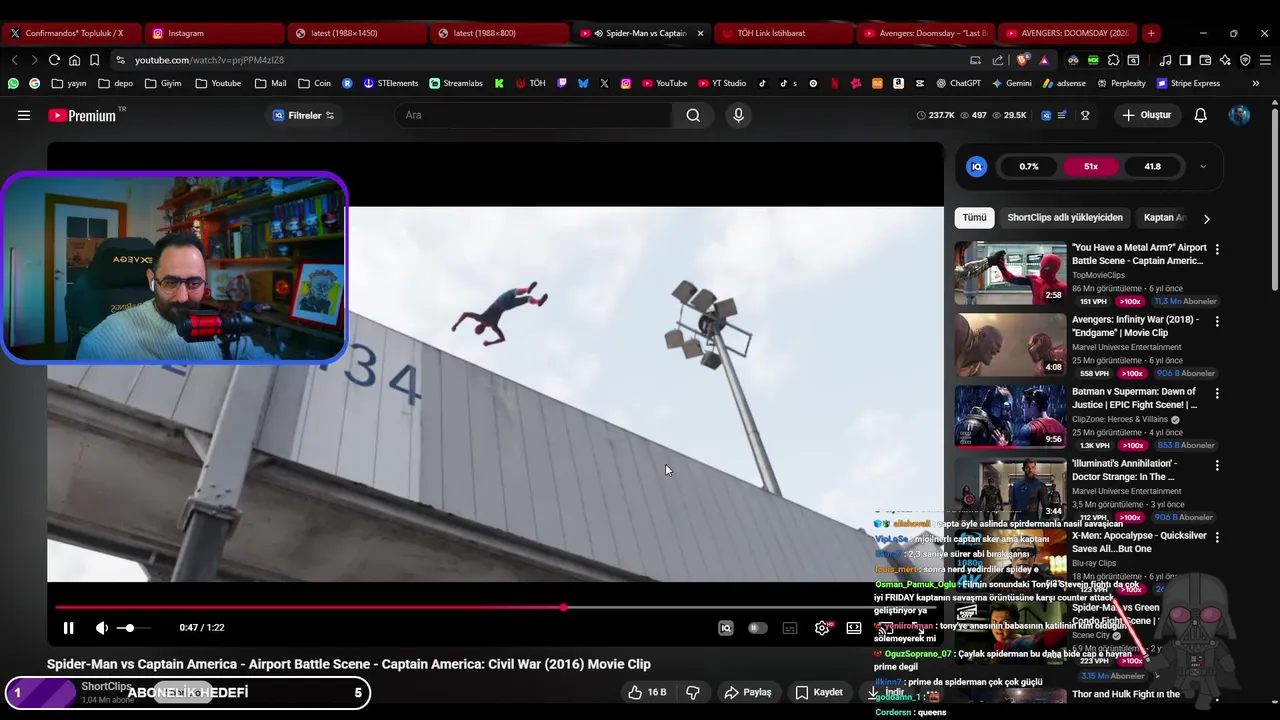1280x720 pixels.
Task: Open Avengers: Infinity War Endgame clip thumbnail
Action: pyautogui.click(x=1010, y=344)
